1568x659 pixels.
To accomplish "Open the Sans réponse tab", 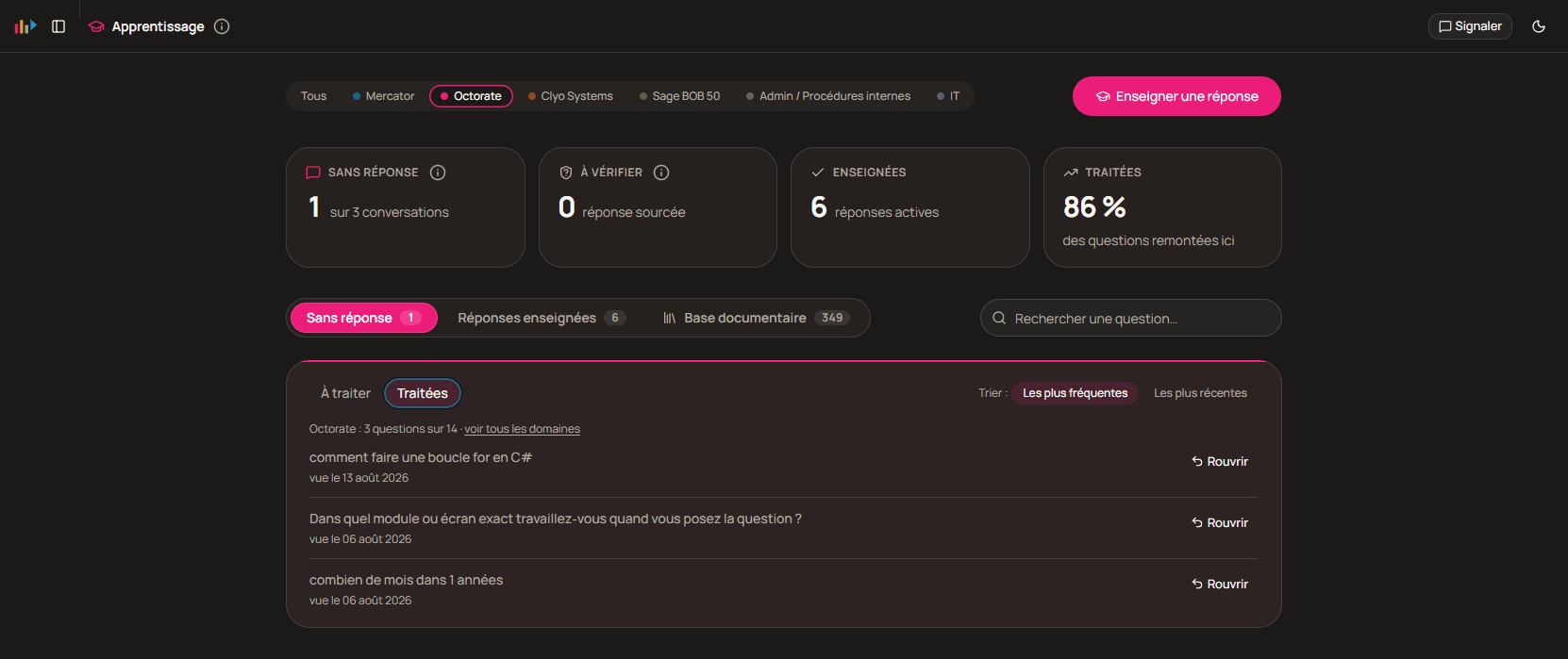I will (363, 318).
